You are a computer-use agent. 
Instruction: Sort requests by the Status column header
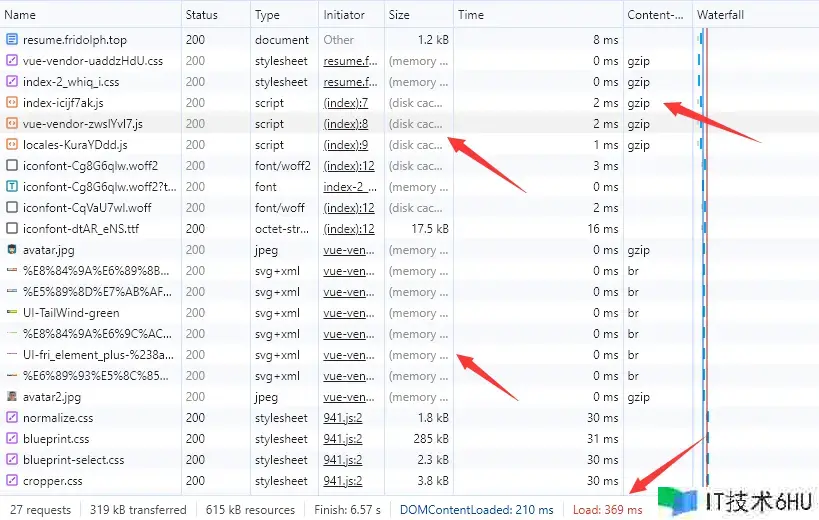(201, 15)
